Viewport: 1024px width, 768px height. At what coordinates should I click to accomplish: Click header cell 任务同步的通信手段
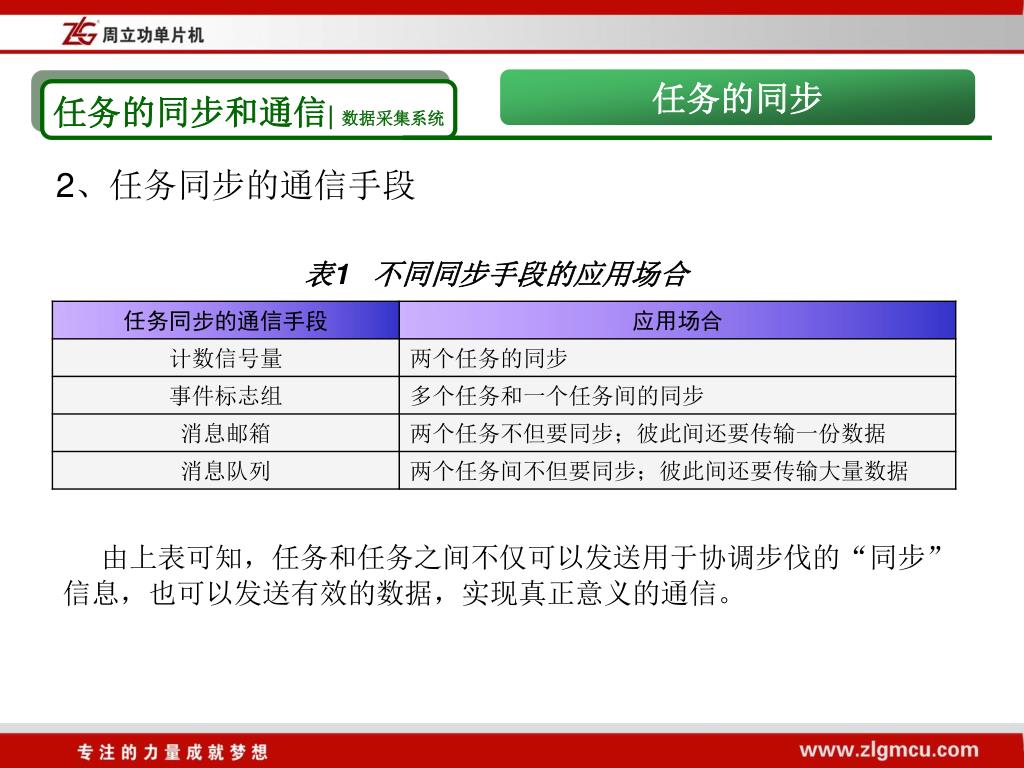[225, 320]
